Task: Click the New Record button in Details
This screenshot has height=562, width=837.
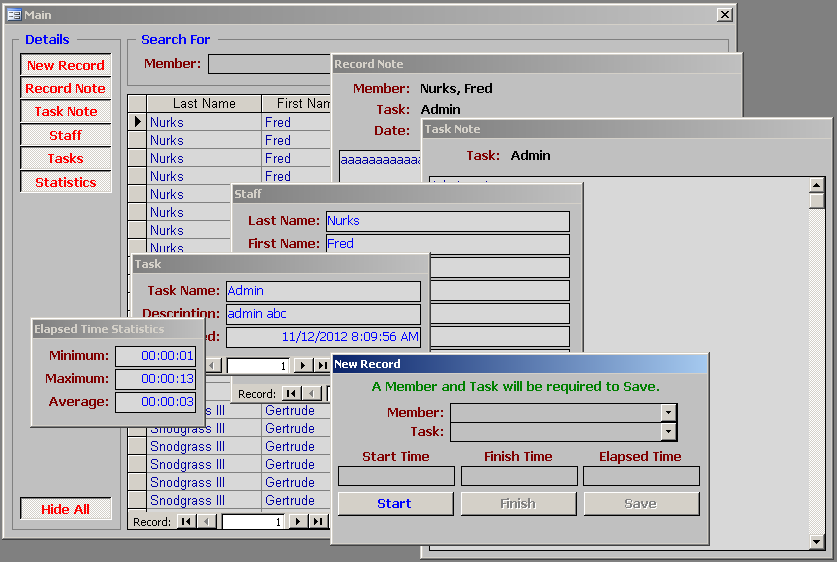Action: pos(66,65)
